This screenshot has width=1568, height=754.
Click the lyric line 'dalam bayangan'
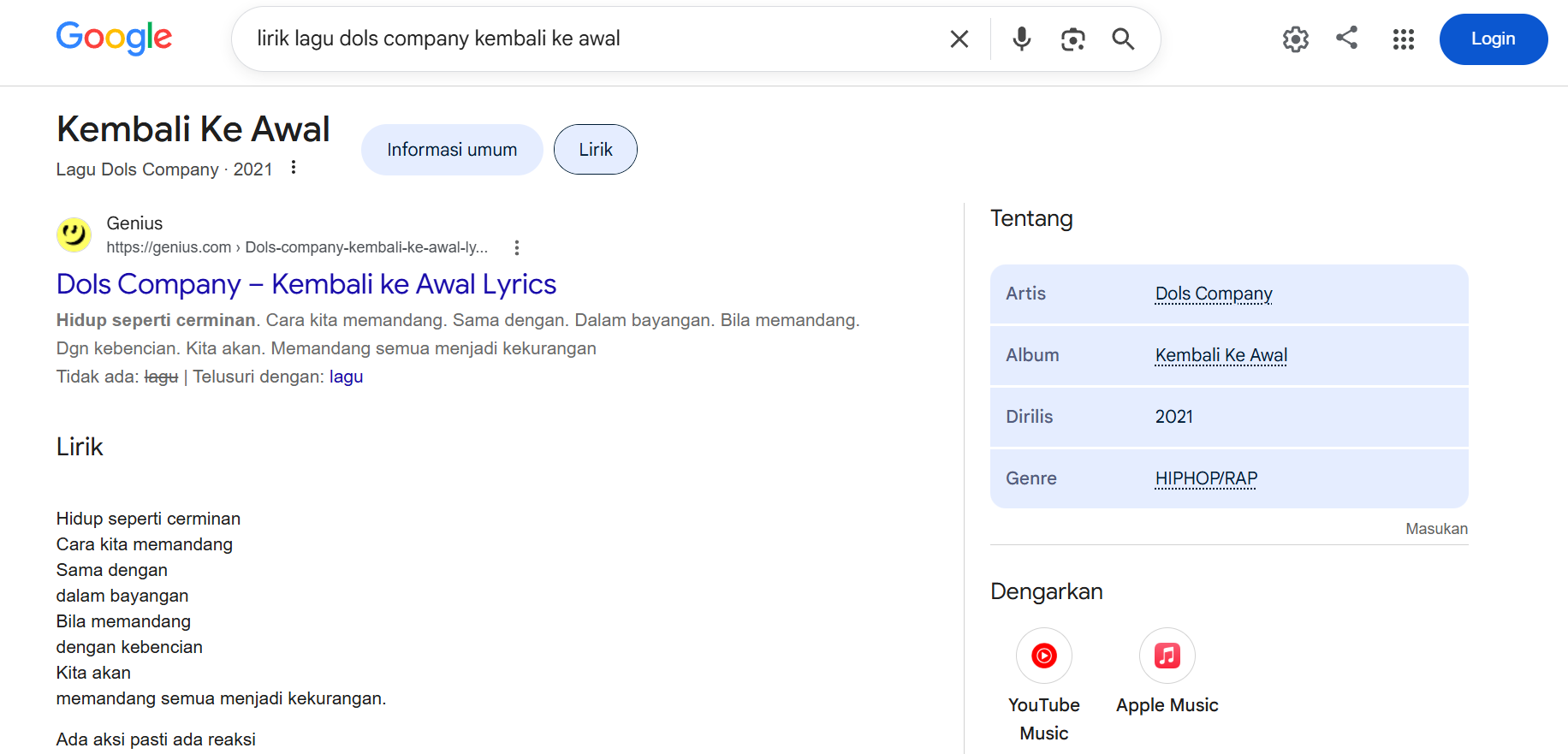pos(122,596)
